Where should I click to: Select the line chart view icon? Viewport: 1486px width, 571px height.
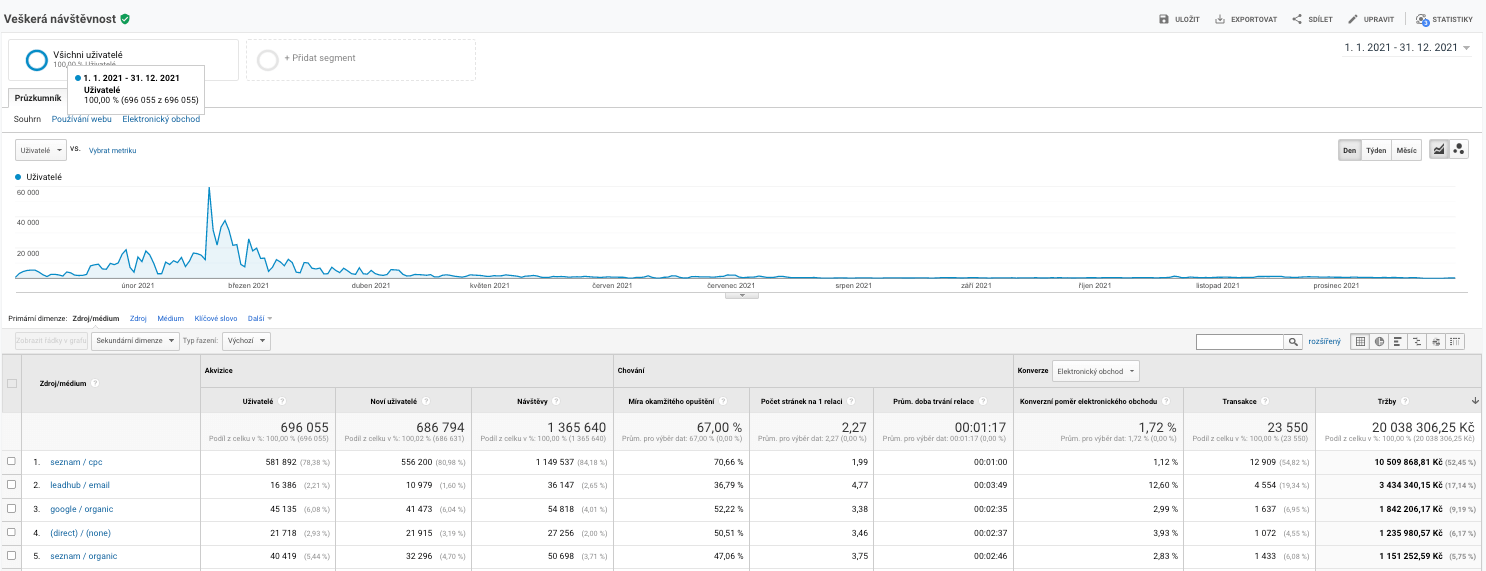1439,150
